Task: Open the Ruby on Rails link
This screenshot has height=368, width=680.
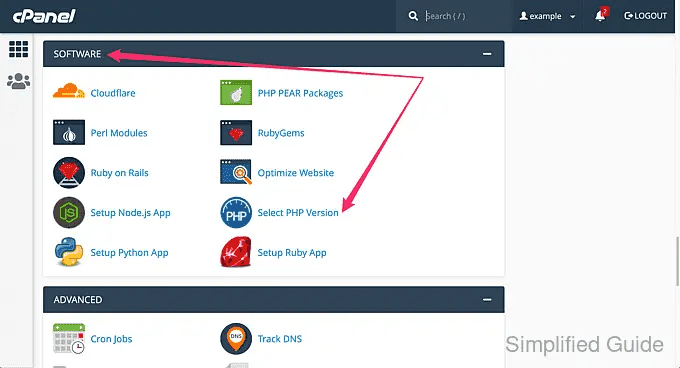Action: coord(119,173)
